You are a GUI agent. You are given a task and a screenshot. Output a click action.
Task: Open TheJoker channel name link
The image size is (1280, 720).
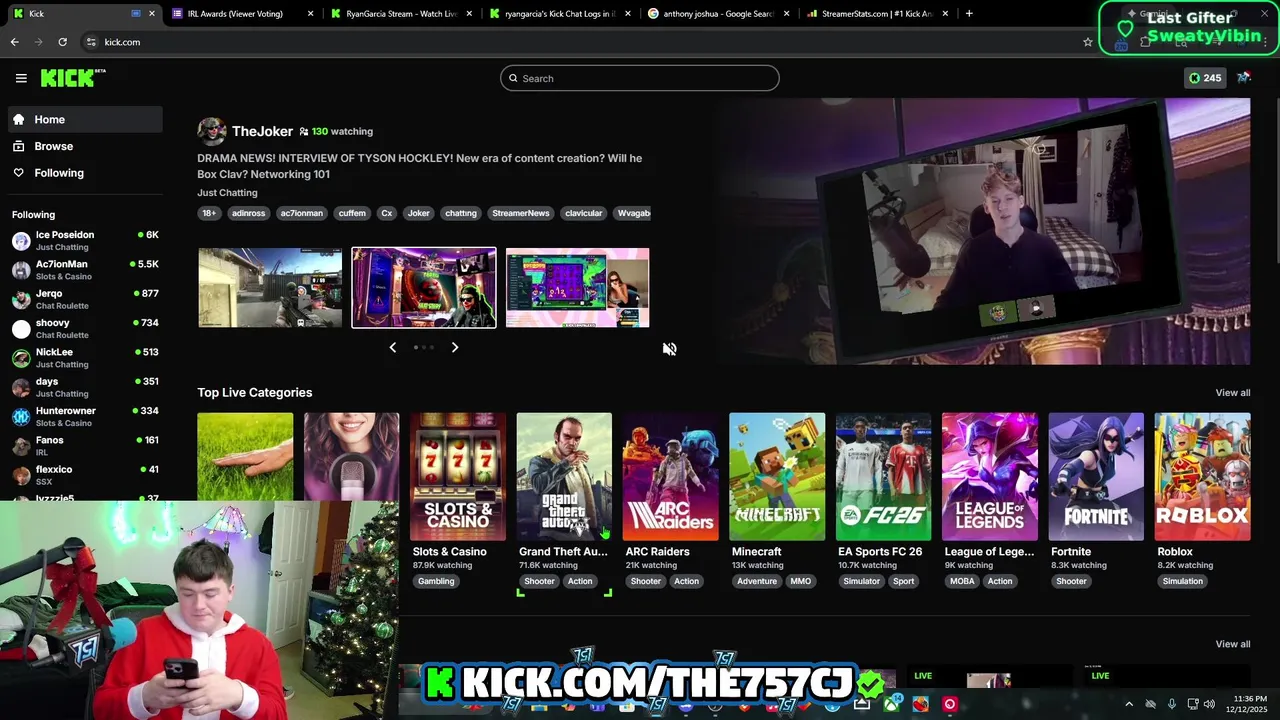[262, 131]
